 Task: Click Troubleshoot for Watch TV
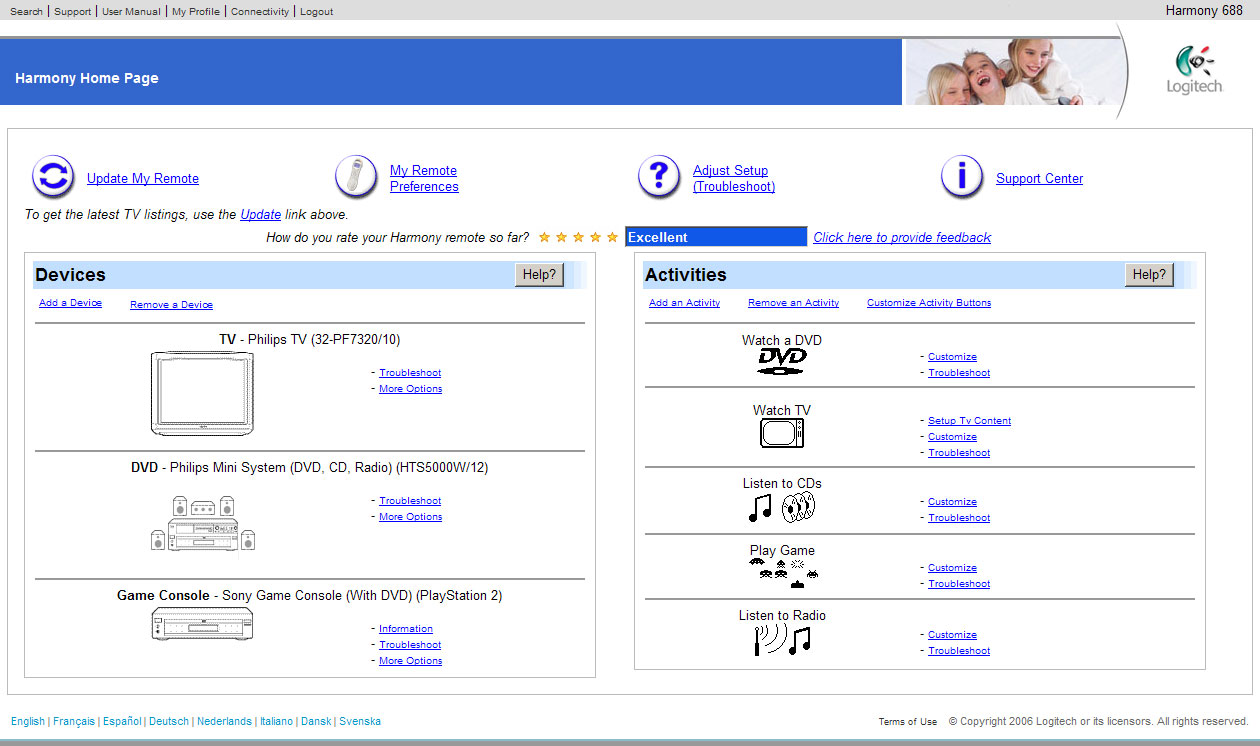click(959, 453)
